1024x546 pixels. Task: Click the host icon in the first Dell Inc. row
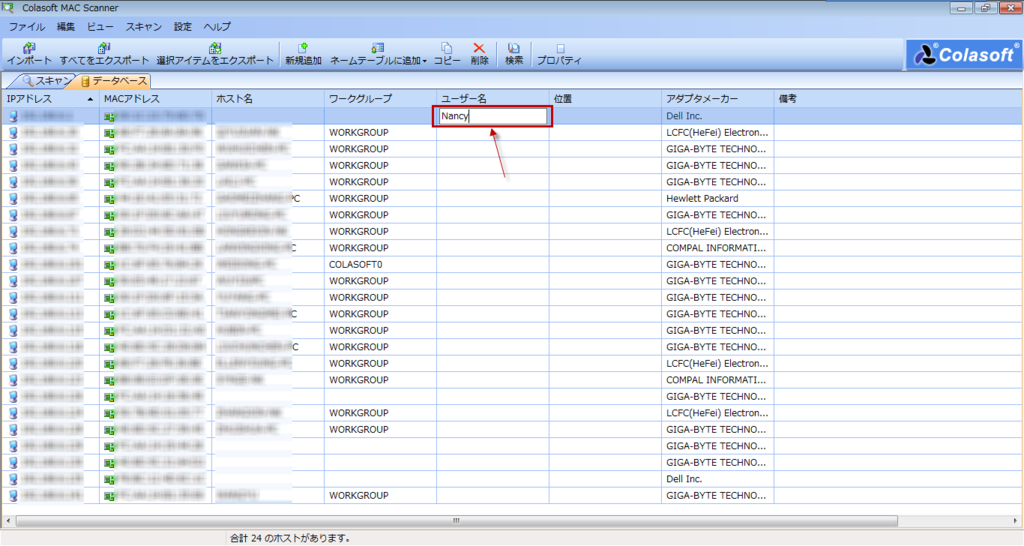pos(13,116)
